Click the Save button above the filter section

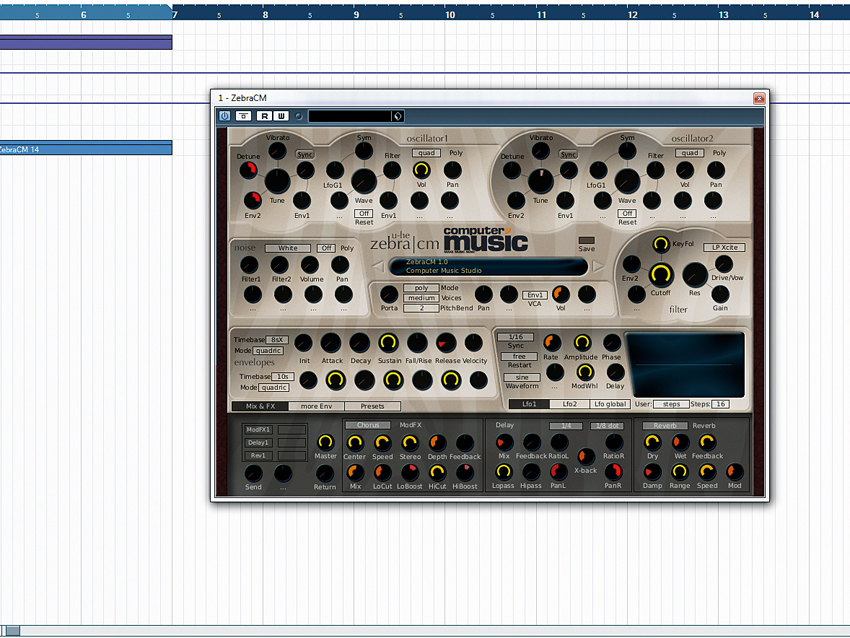point(586,240)
